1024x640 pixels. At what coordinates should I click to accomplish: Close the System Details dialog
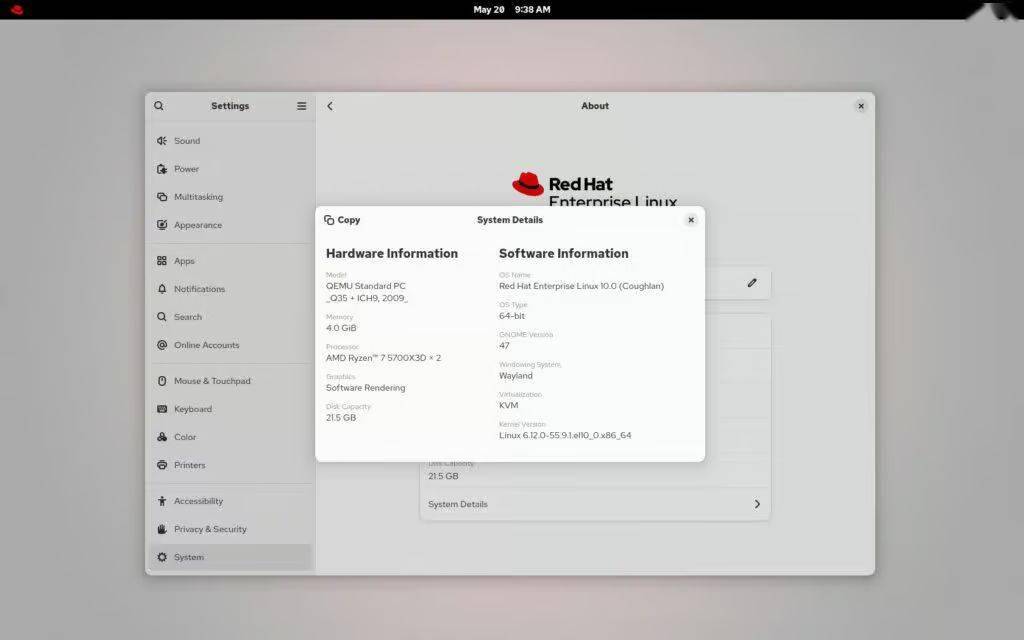691,220
